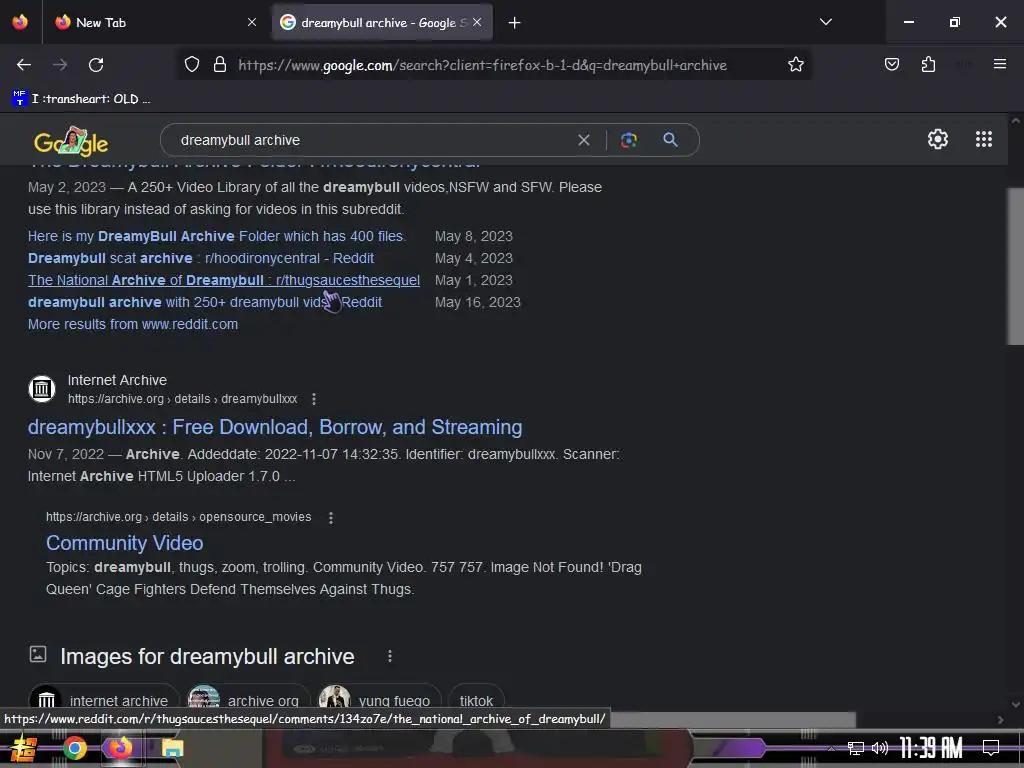Viewport: 1024px width, 768px height.
Task: Open Save to Pocket icon
Action: (891, 65)
